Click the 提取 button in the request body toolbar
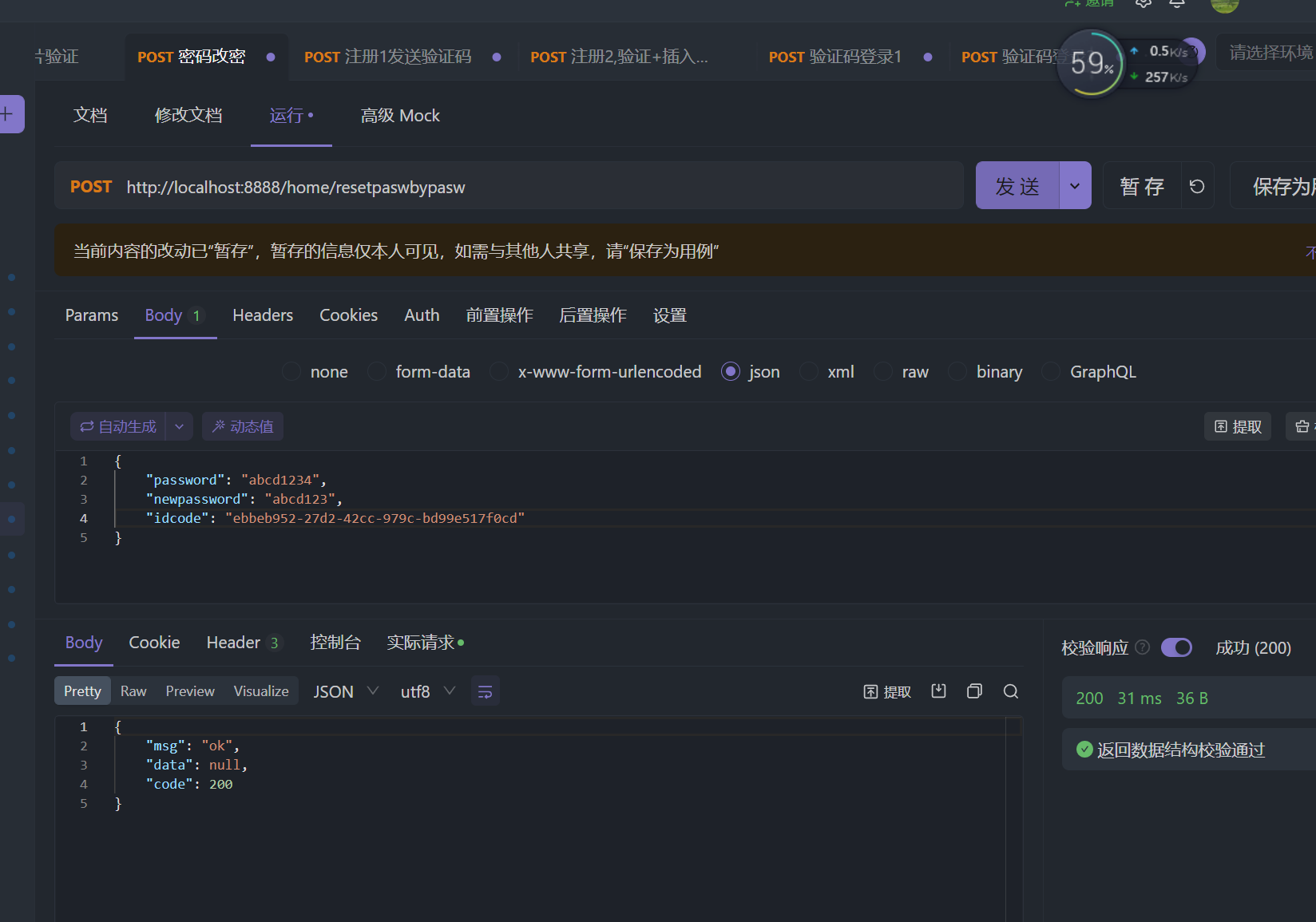 pos(1238,426)
